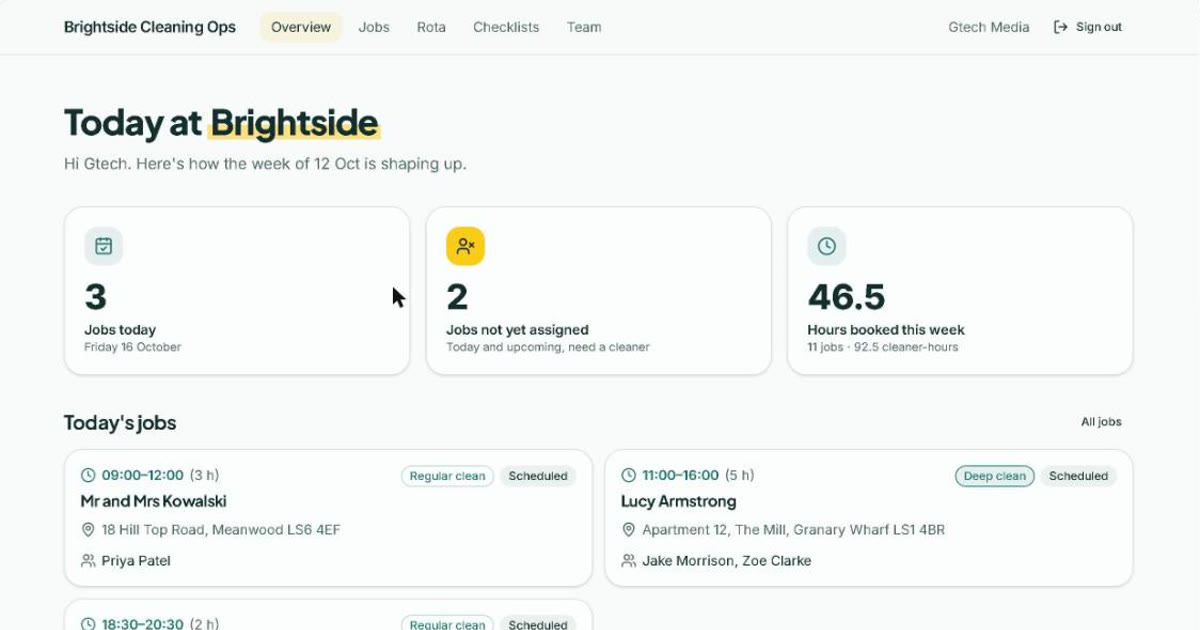Click Gtech Media account name
Screen dimensions: 1200x630
coord(988,27)
